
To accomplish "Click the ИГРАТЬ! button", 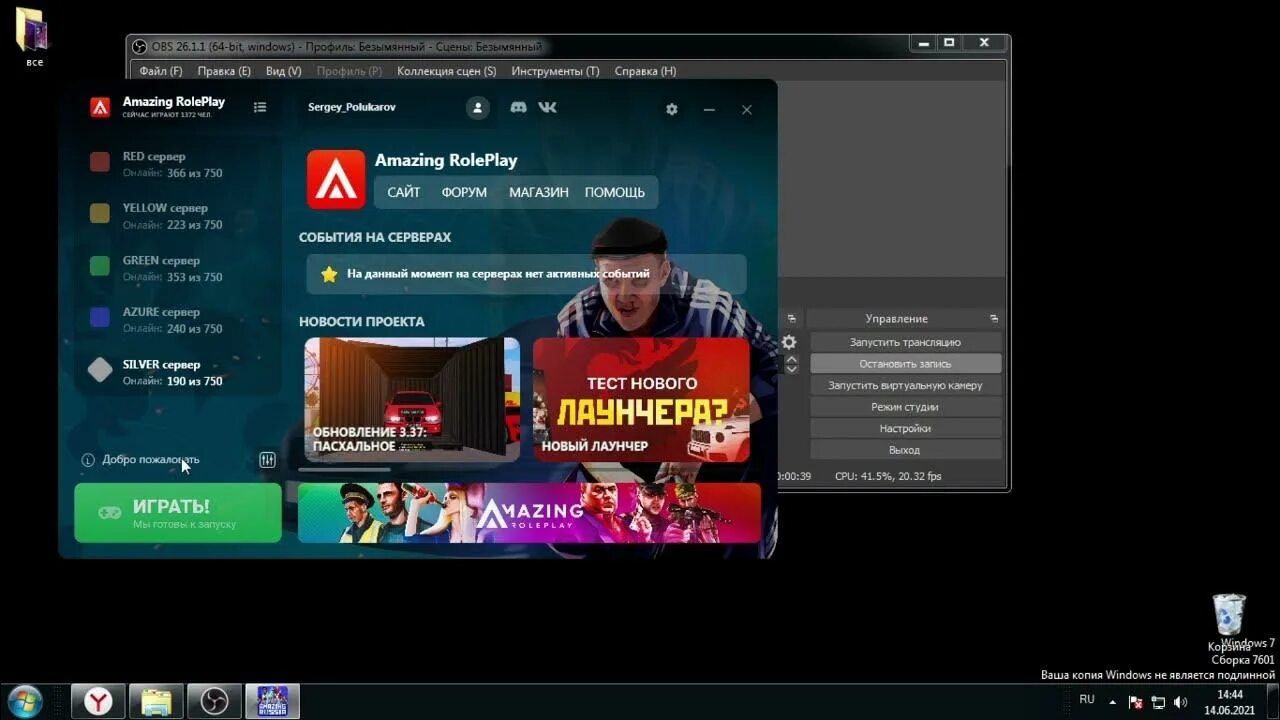I will pos(178,513).
